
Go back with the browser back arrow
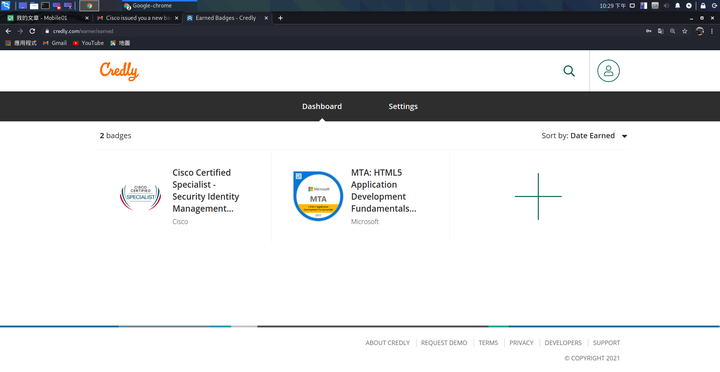(8, 31)
